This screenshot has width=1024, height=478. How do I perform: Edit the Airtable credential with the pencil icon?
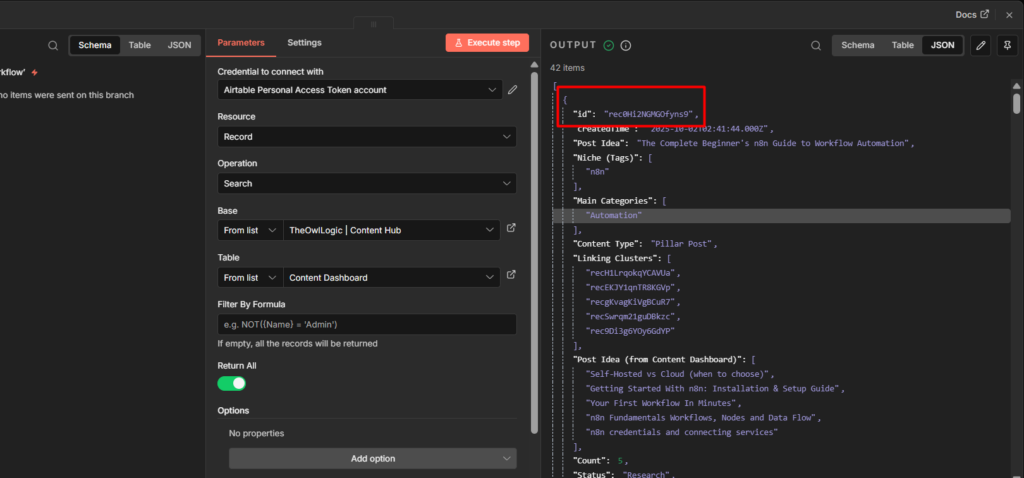513,90
